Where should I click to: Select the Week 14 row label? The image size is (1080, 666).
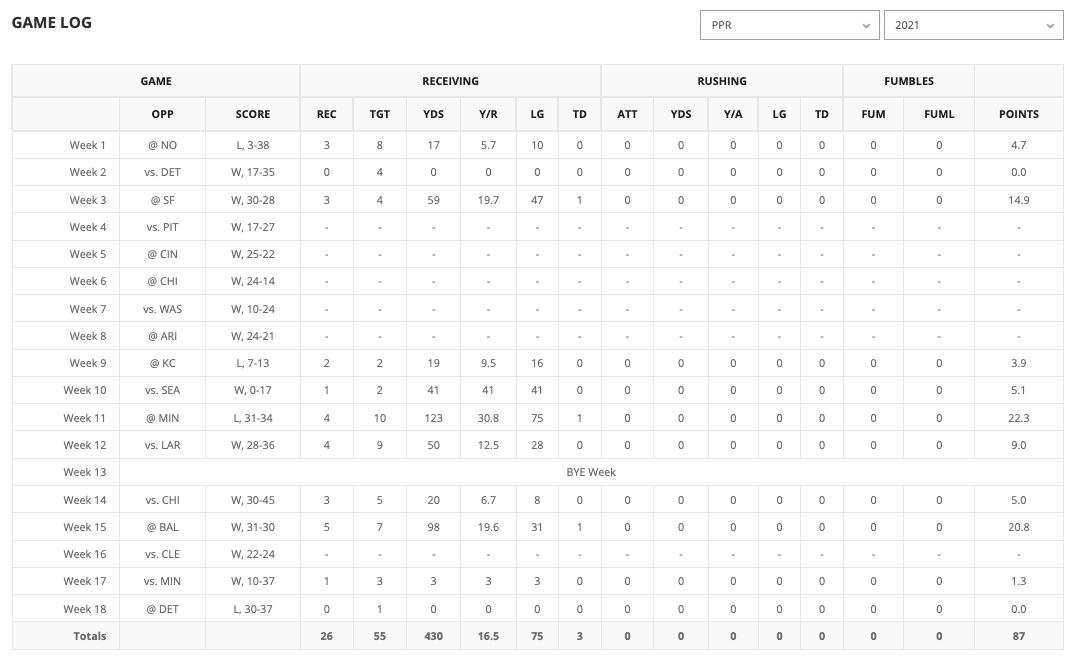tap(85, 500)
